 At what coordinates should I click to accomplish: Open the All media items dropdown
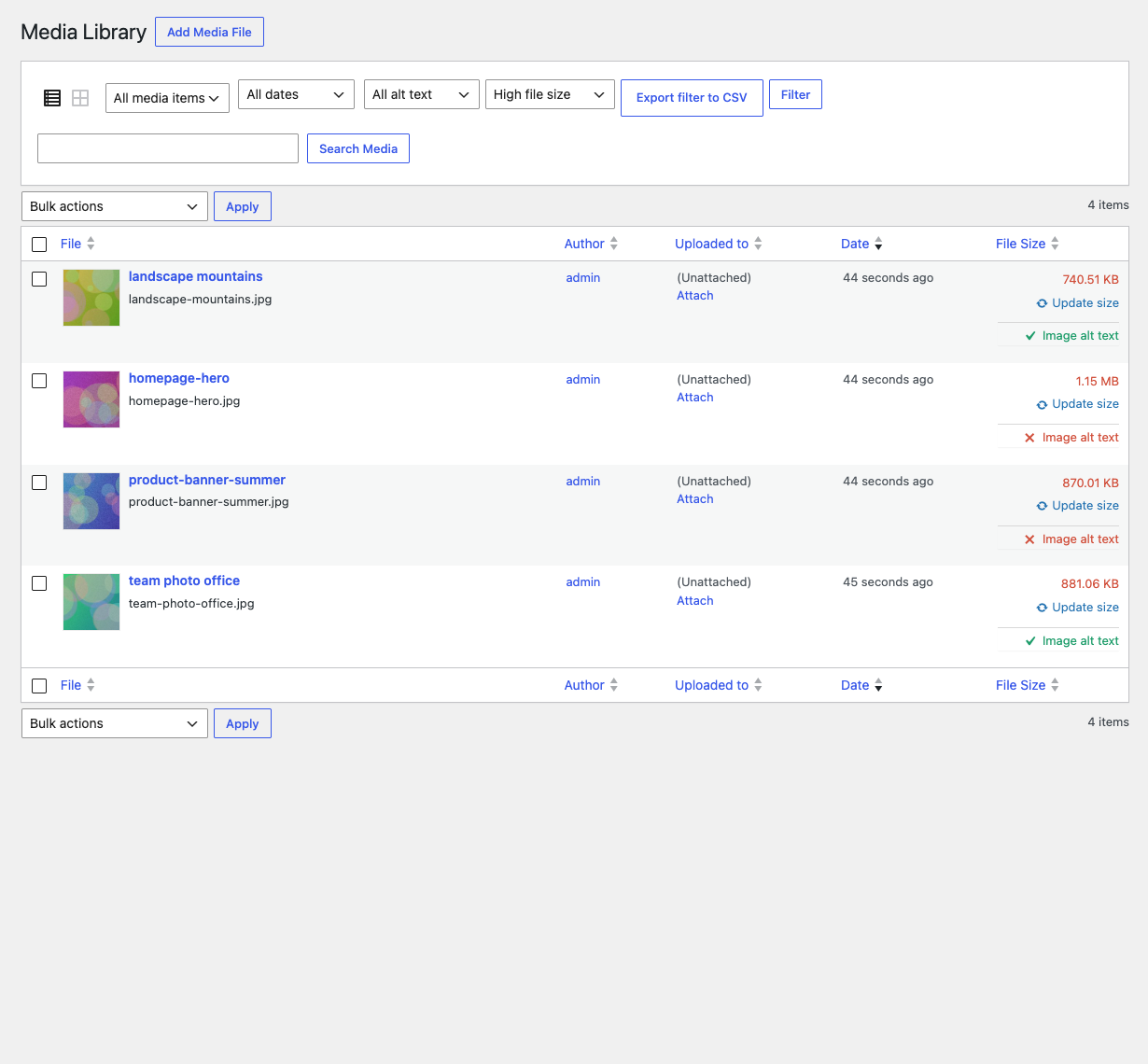point(167,98)
